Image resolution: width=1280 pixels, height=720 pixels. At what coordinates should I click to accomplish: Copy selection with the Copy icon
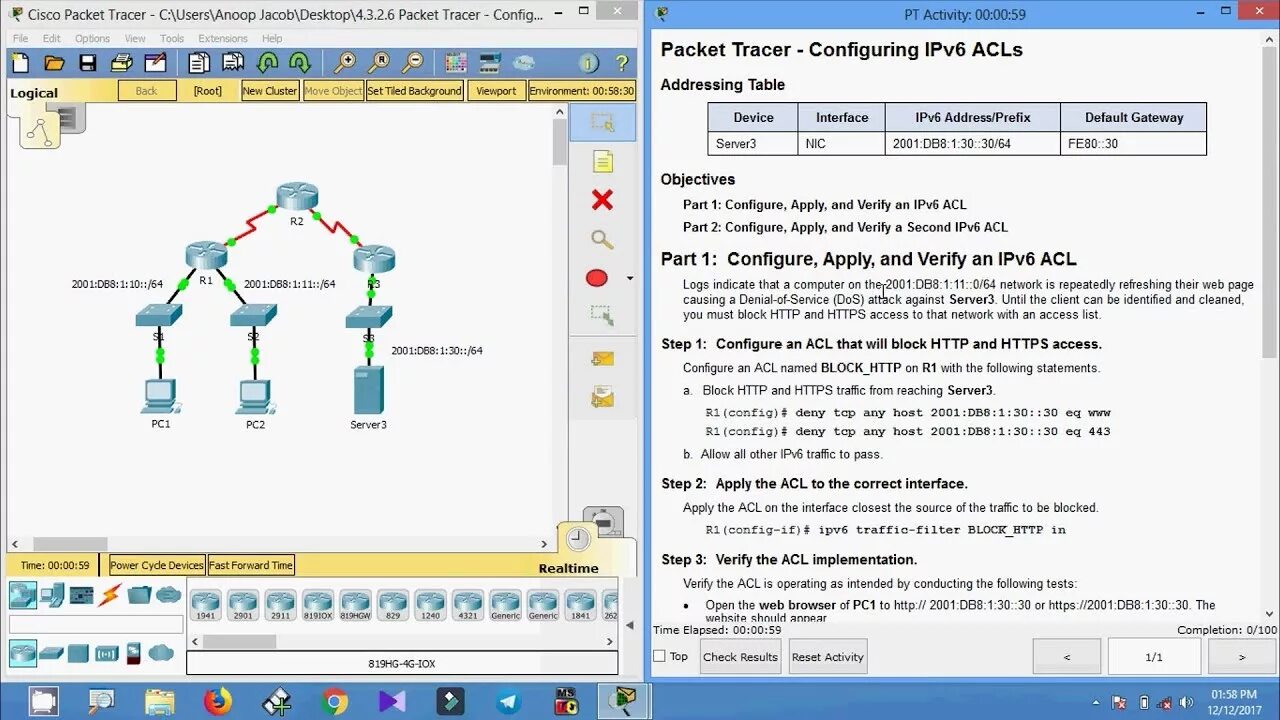(x=199, y=63)
